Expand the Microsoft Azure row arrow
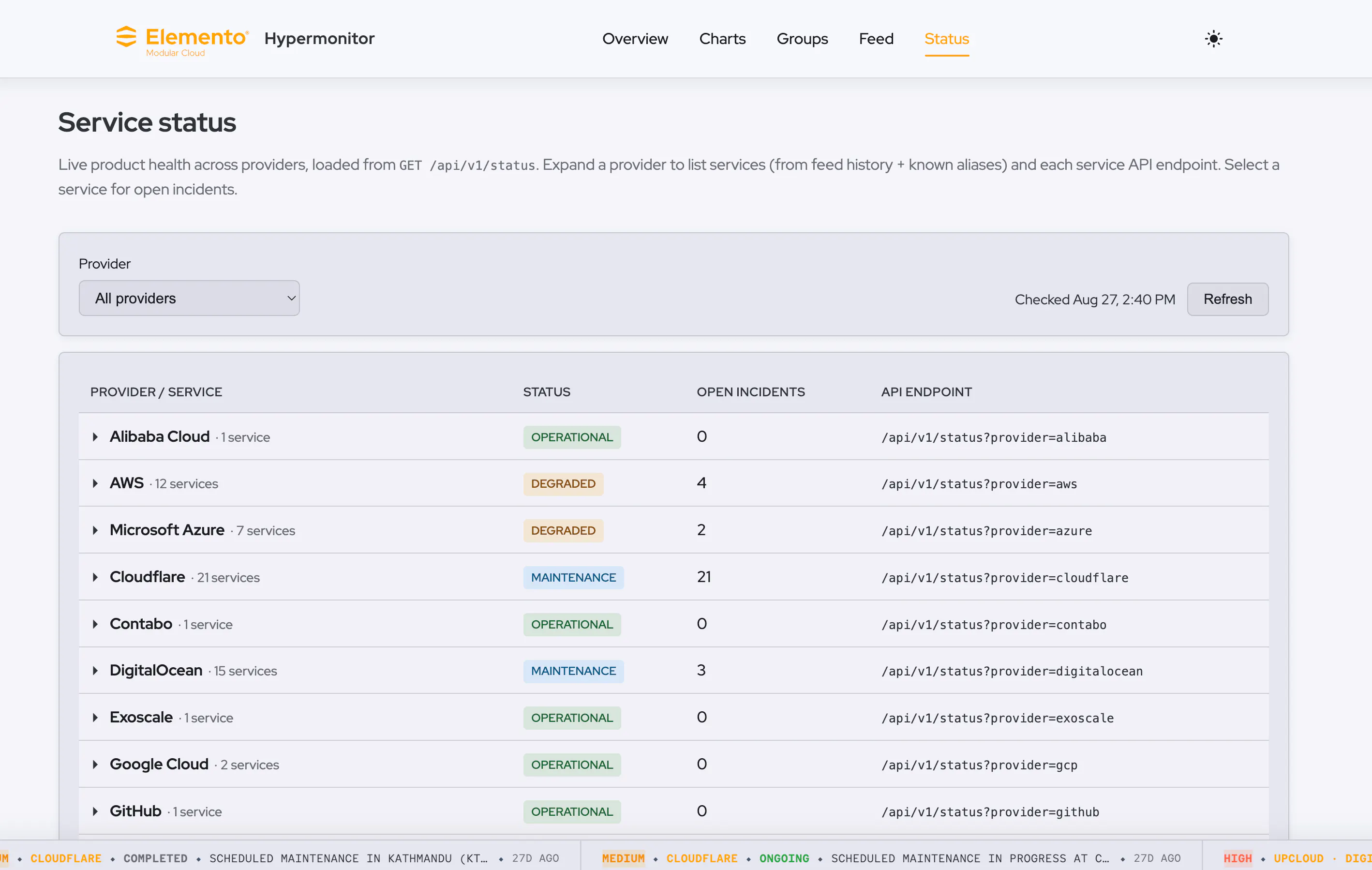 coord(95,530)
